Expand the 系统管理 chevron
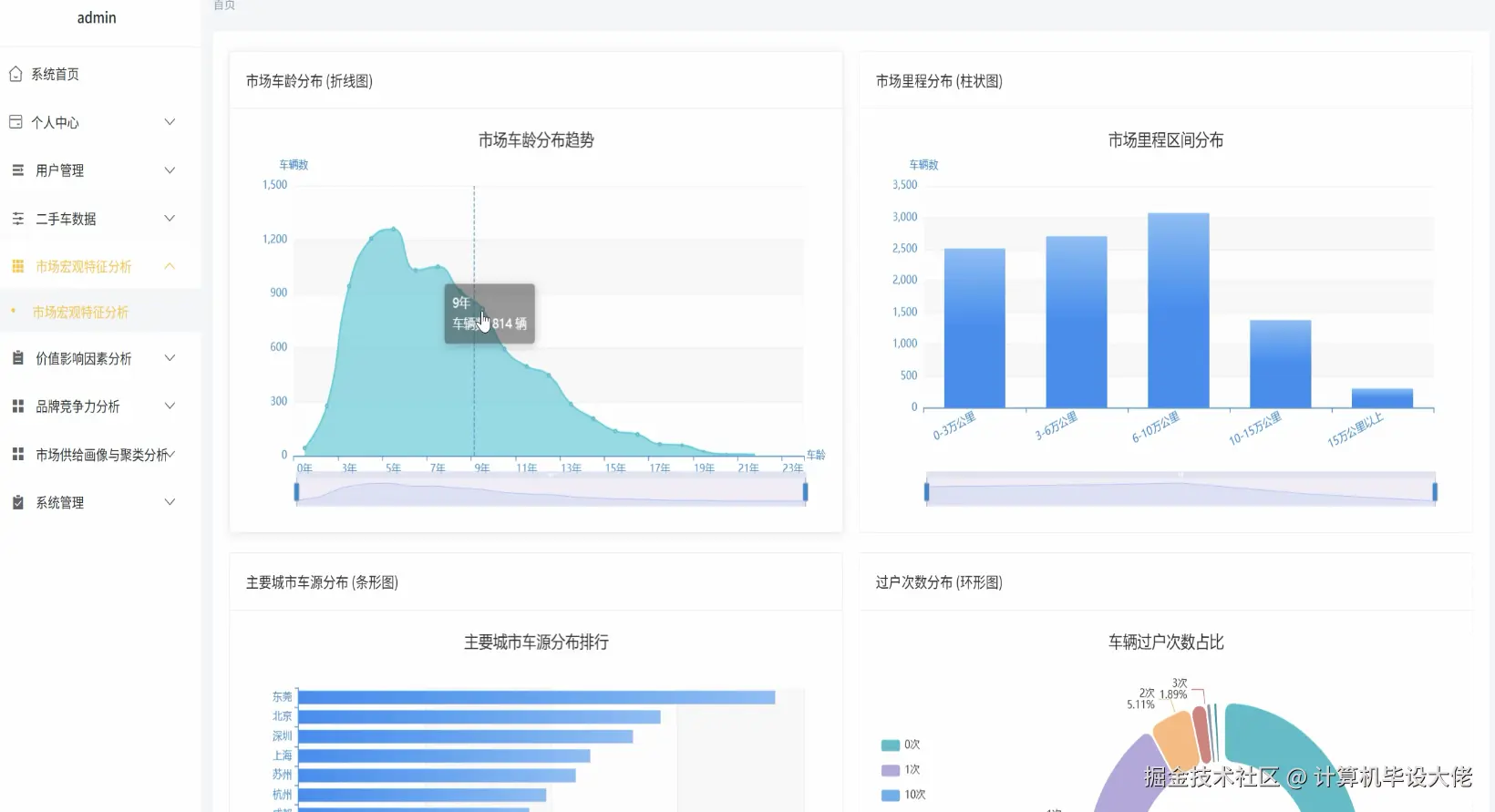 point(170,502)
